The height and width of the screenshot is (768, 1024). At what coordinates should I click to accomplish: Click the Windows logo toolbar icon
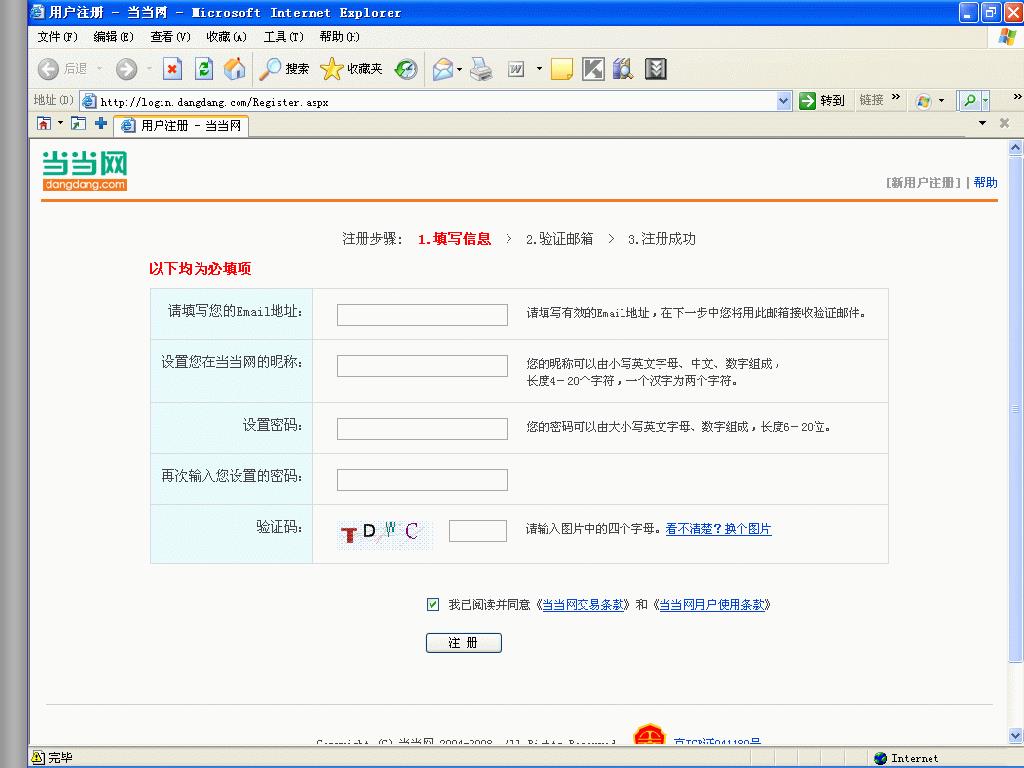coord(923,101)
